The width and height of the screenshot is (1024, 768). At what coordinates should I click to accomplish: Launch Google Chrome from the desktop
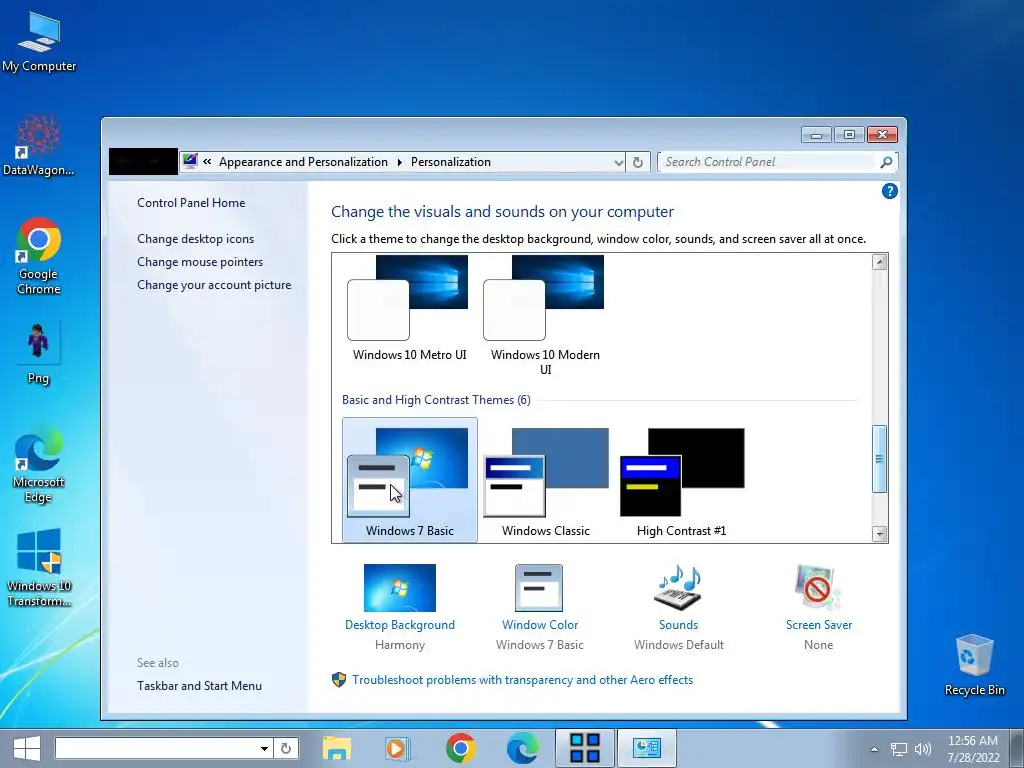[39, 256]
